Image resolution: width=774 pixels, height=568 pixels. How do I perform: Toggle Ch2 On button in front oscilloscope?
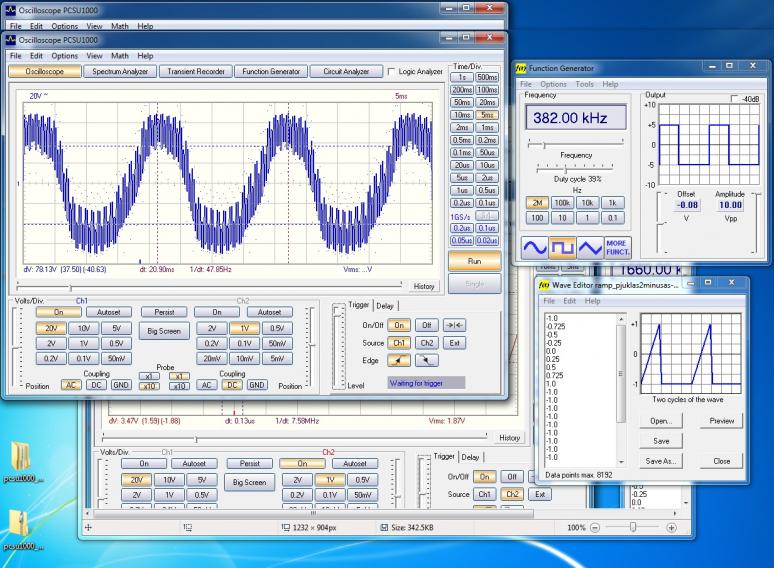click(217, 312)
